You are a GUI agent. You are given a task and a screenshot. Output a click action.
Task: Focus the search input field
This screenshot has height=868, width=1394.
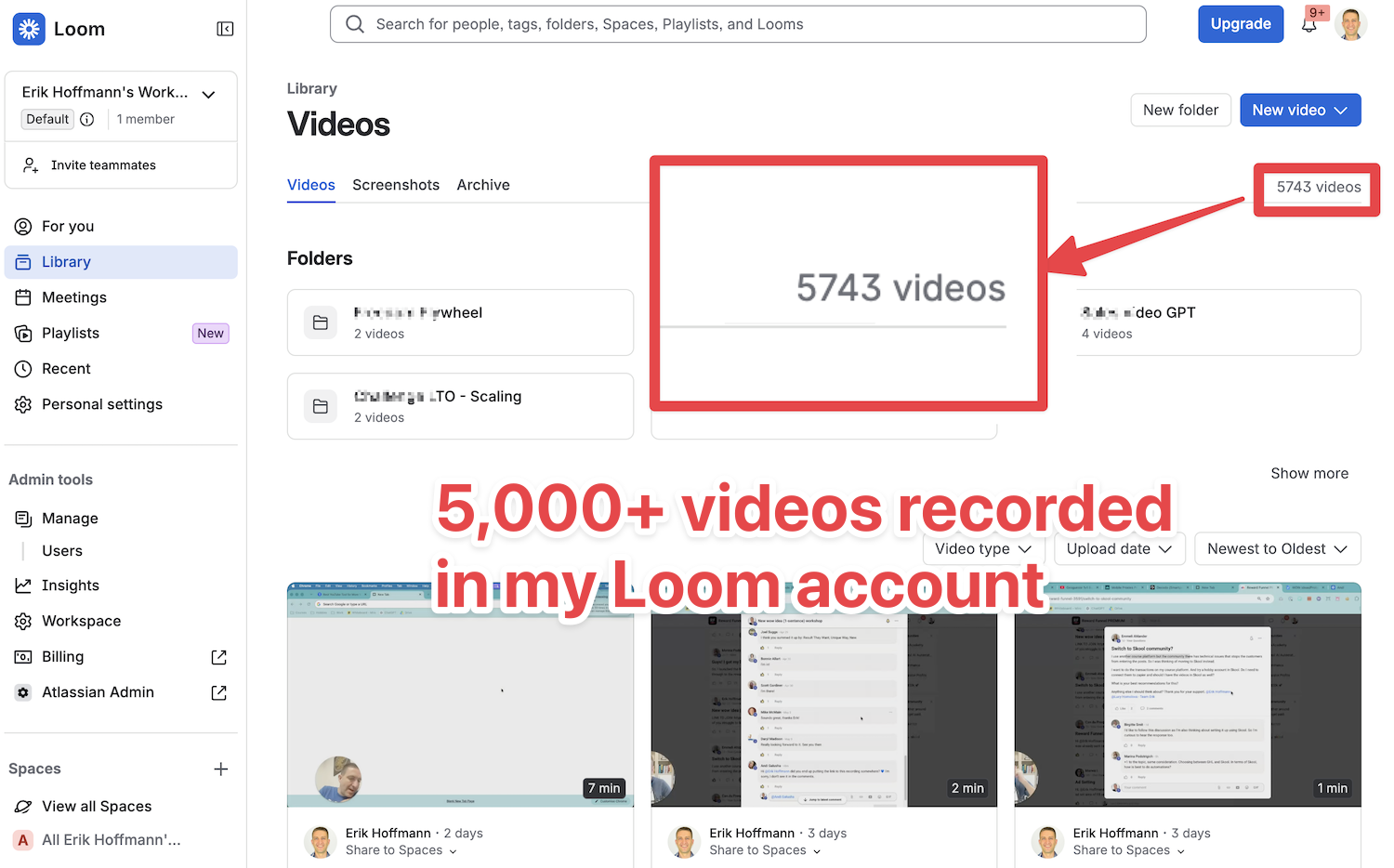click(738, 24)
